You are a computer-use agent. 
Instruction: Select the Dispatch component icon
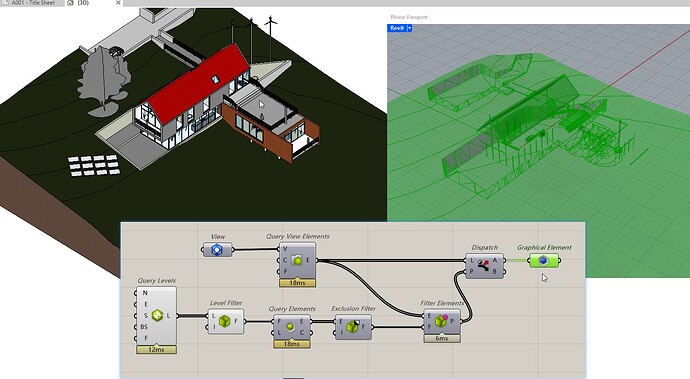[483, 266]
